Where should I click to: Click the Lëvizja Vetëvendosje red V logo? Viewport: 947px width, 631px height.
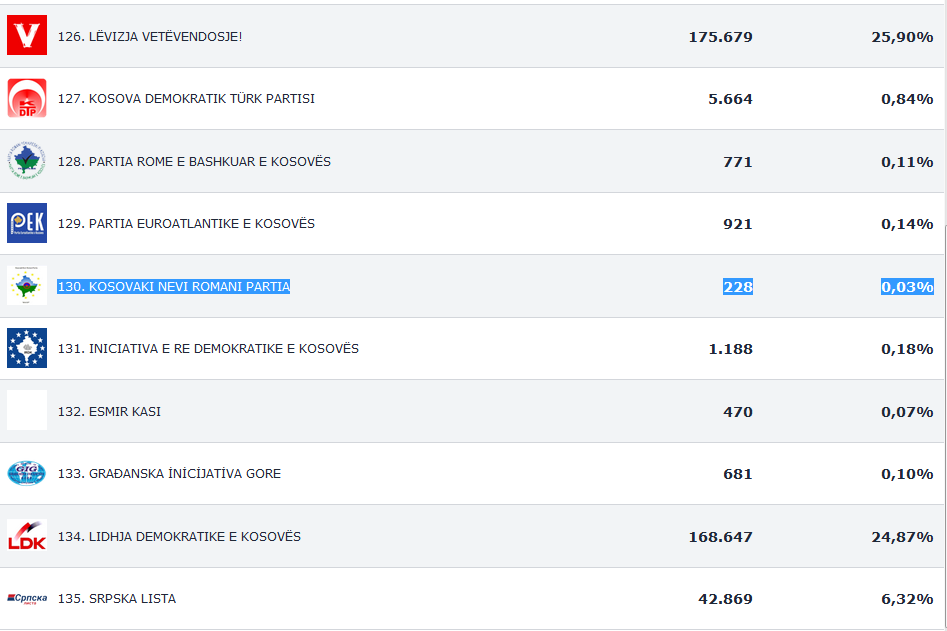[x=27, y=36]
